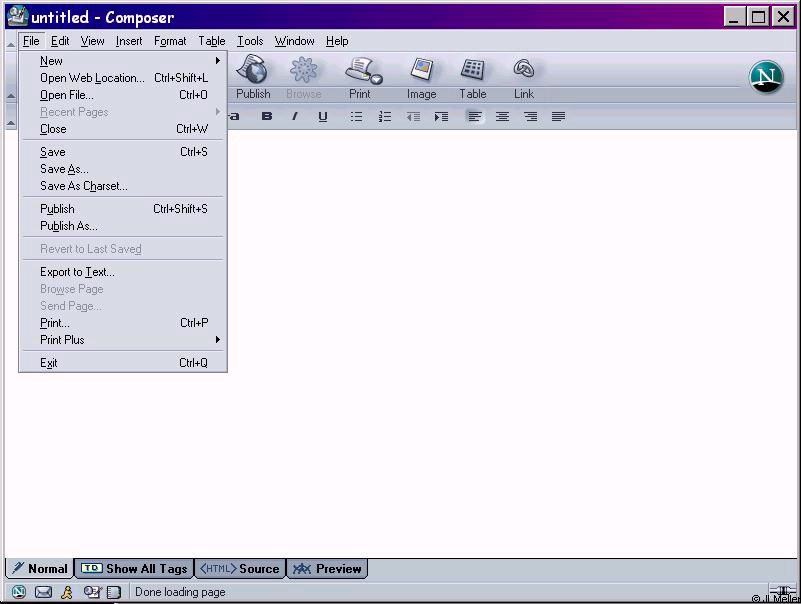Open the Tools menu
The width and height of the screenshot is (801, 604).
coord(250,41)
